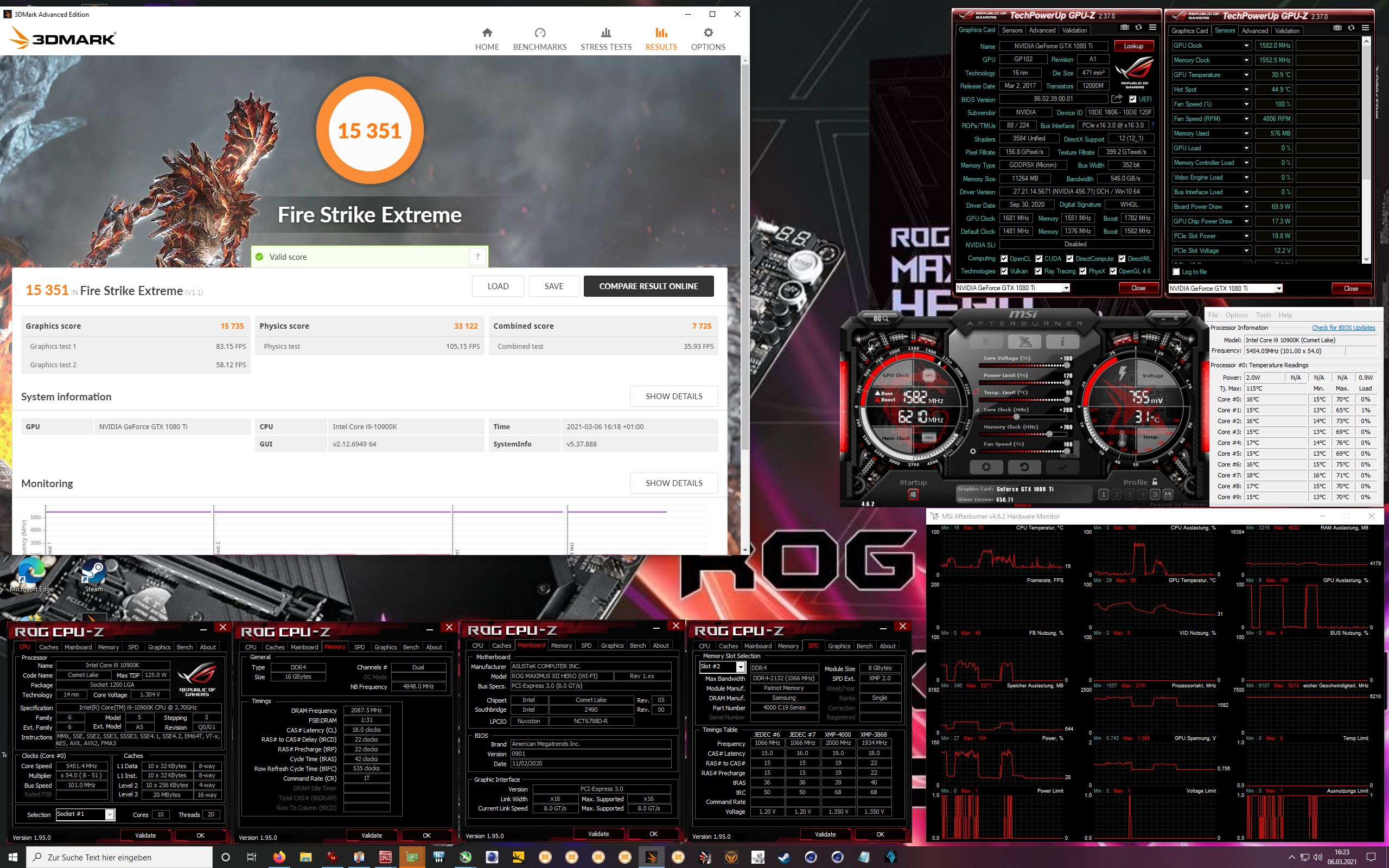Open the Options gear in 3DMark
This screenshot has height=868, width=1389.
[708, 39]
